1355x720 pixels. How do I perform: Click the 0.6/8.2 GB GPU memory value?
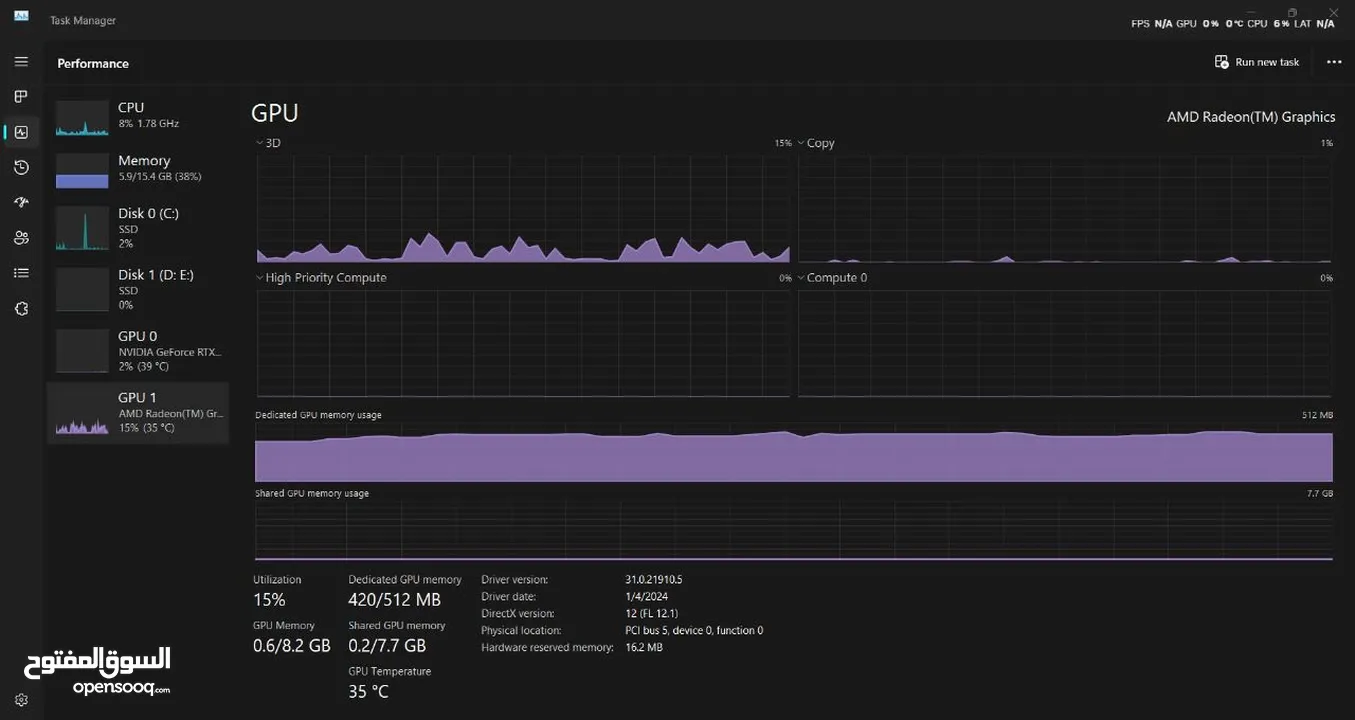coord(292,646)
